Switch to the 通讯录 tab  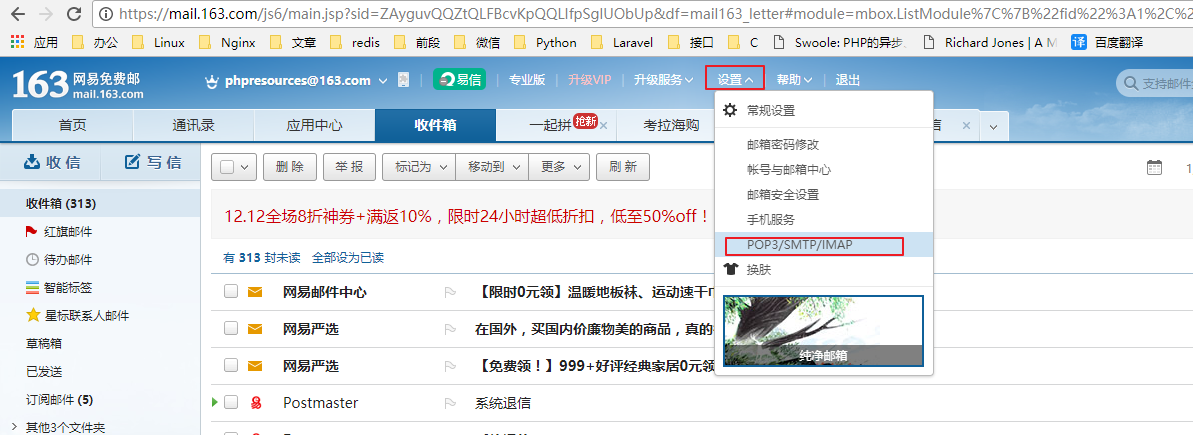coord(193,125)
